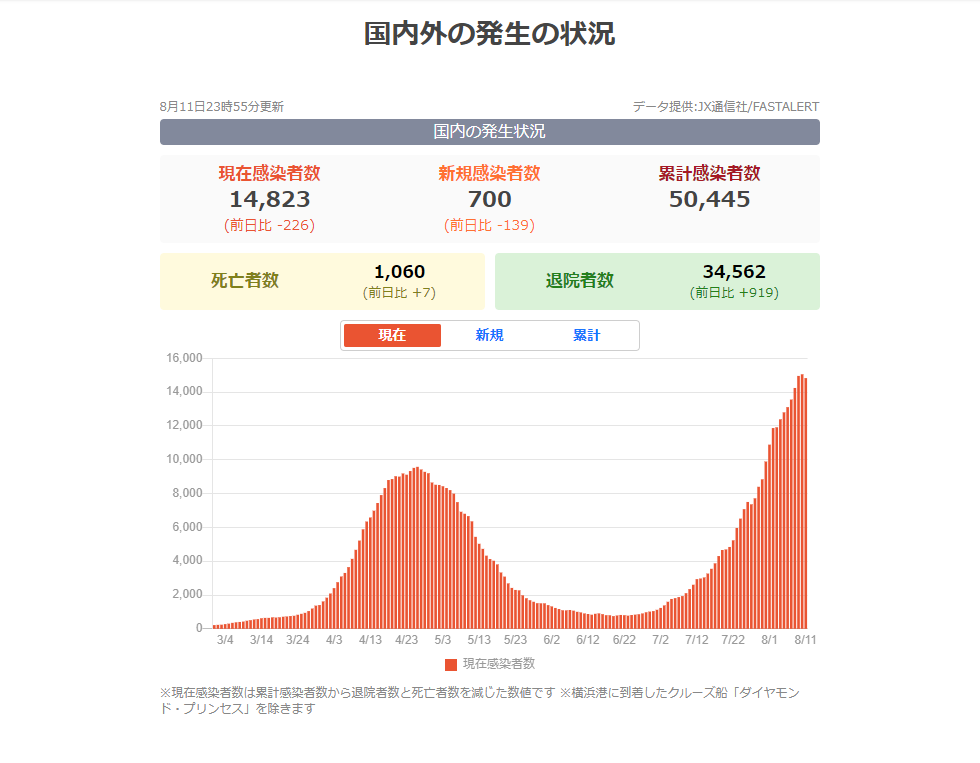The width and height of the screenshot is (980, 763).
Task: Click the orange legend color square
Action: [451, 664]
